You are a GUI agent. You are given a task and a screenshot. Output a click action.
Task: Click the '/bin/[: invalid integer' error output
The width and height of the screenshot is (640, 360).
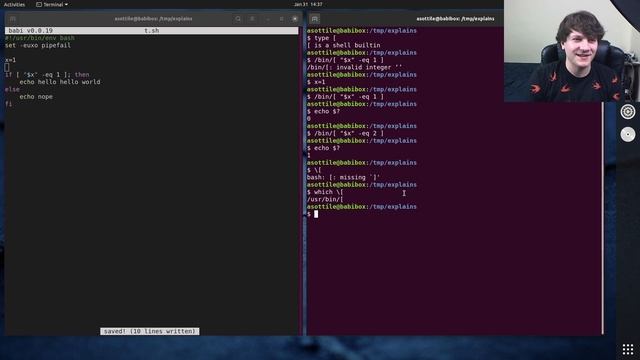click(x=354, y=67)
